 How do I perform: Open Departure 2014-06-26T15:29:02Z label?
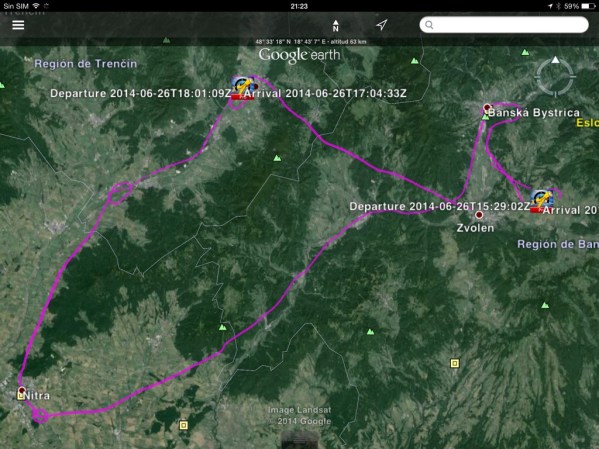pos(440,206)
